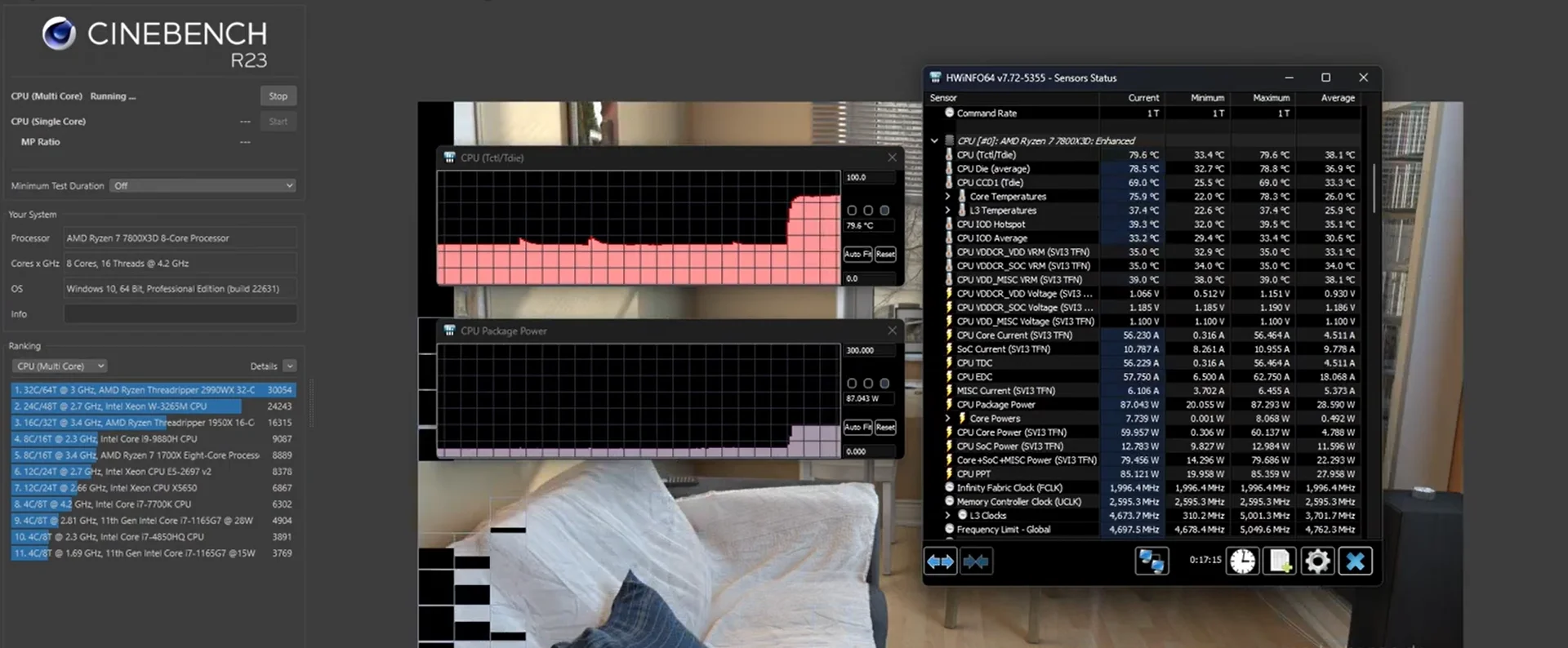Click Reset in the CPU (Tctl/Tdie) graph
This screenshot has height=648, width=1568.
click(885, 255)
